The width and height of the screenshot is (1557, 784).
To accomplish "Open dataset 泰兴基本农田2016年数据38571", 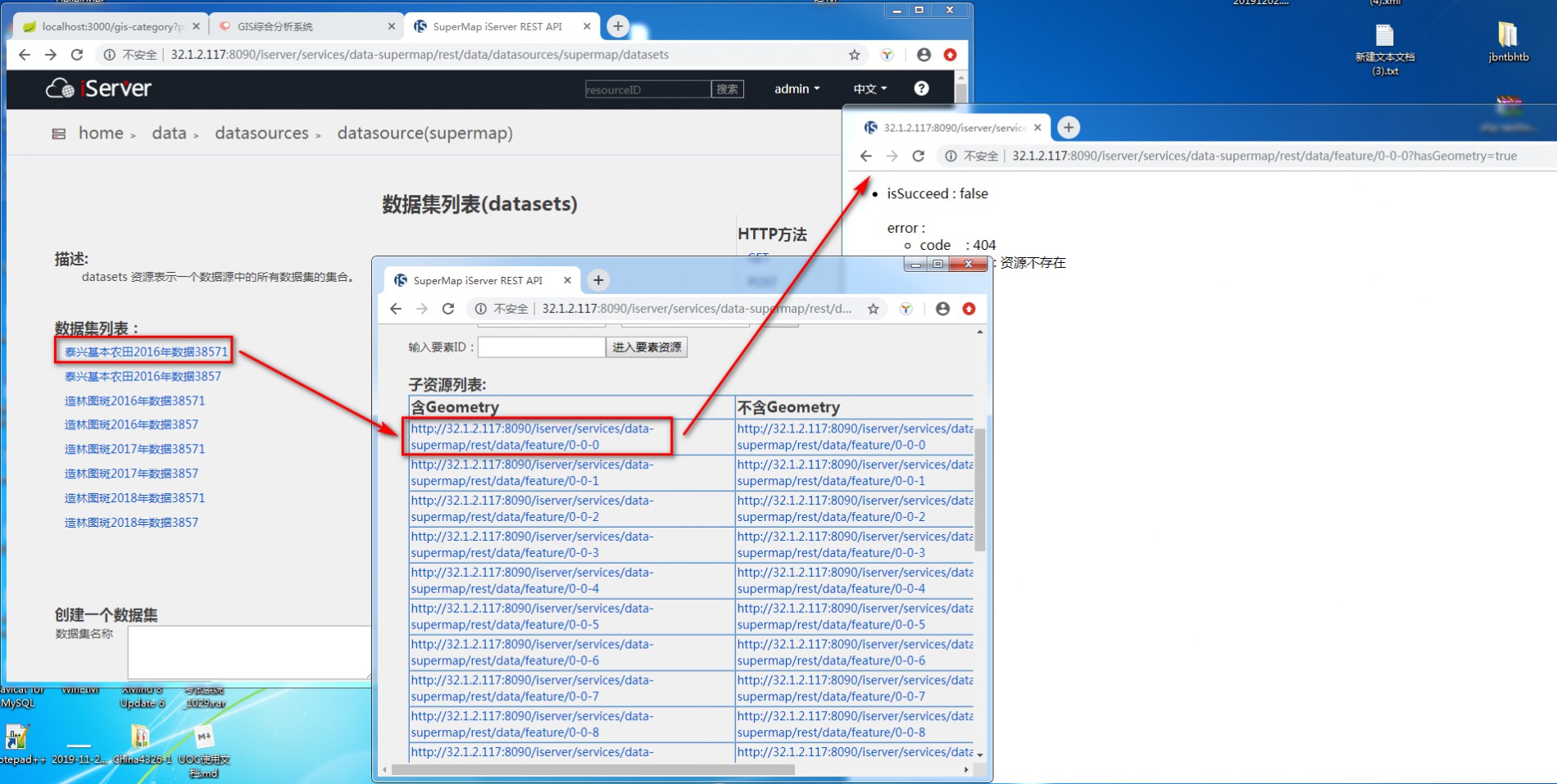I will 146,351.
